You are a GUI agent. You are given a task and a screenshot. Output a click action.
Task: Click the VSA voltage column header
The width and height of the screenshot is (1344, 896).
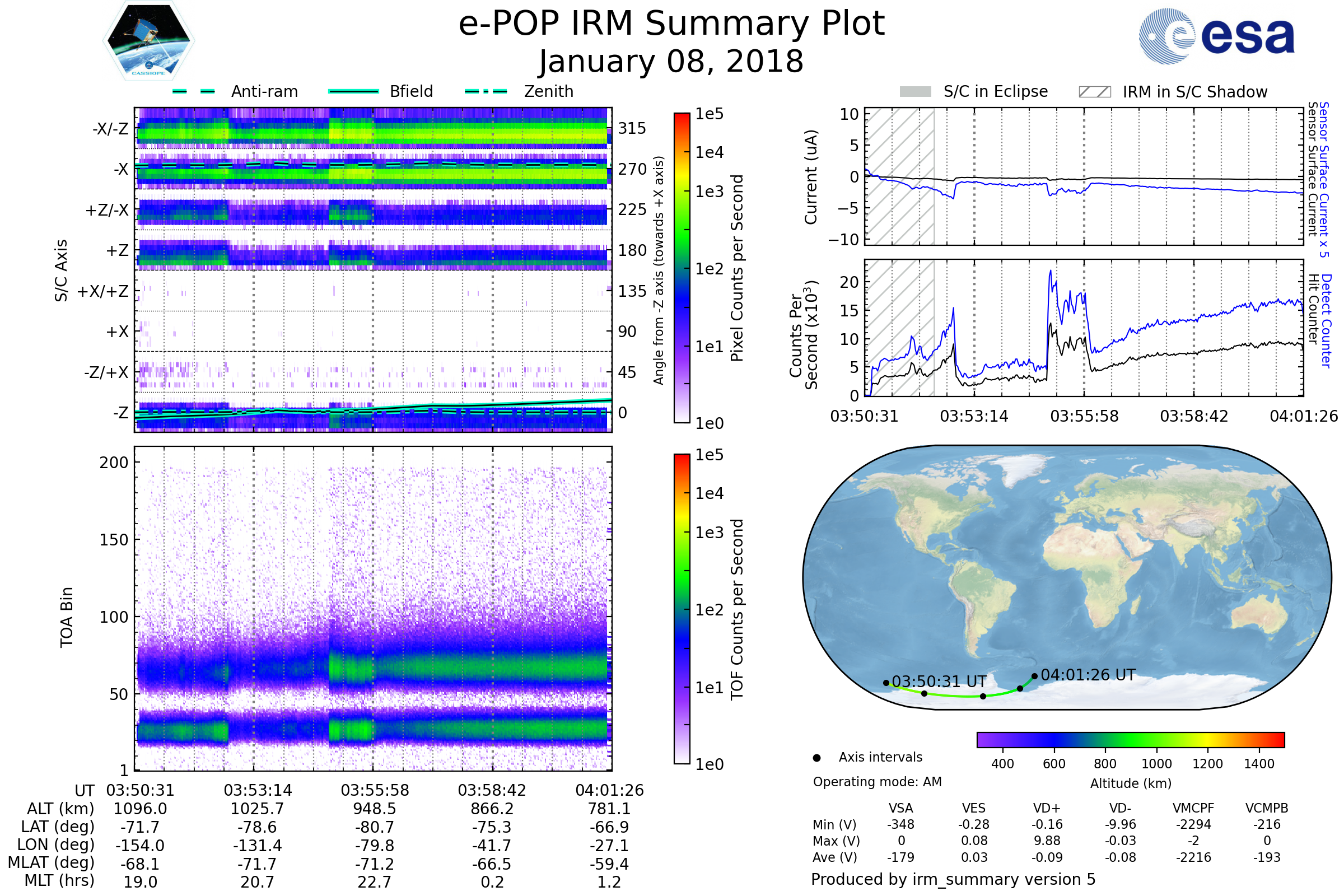tap(900, 808)
